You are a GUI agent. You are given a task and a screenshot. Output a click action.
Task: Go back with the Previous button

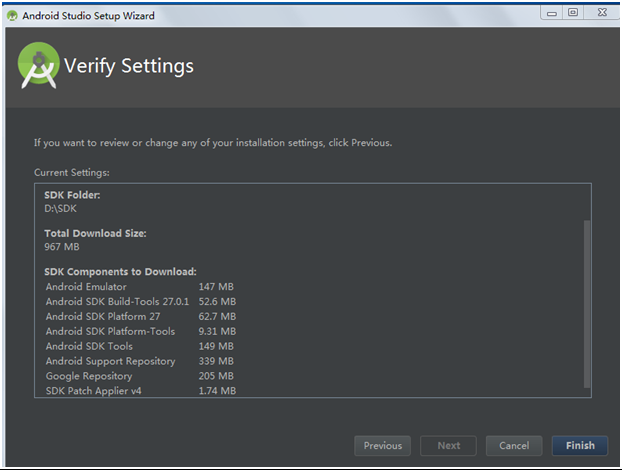click(383, 446)
